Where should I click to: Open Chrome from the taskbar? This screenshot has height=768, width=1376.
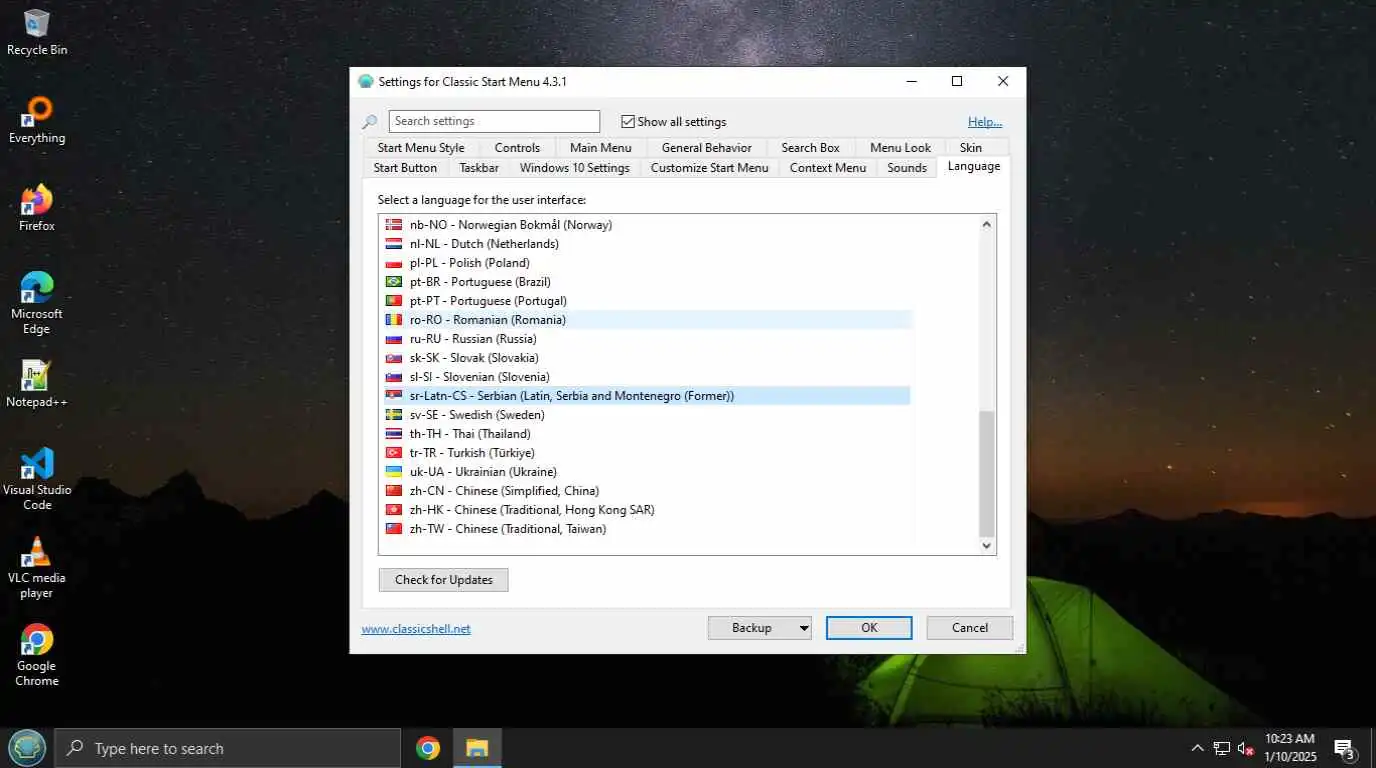428,748
